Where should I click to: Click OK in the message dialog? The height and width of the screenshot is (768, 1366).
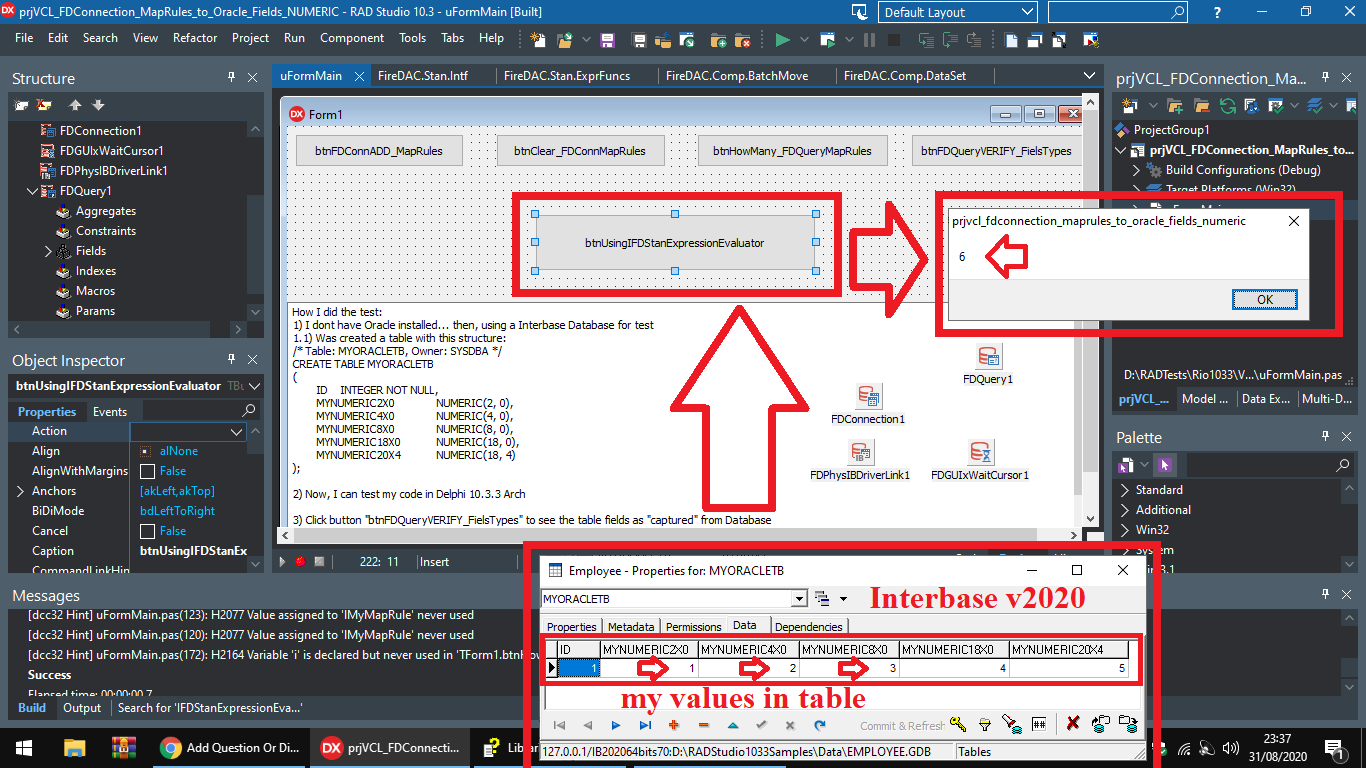[1264, 299]
